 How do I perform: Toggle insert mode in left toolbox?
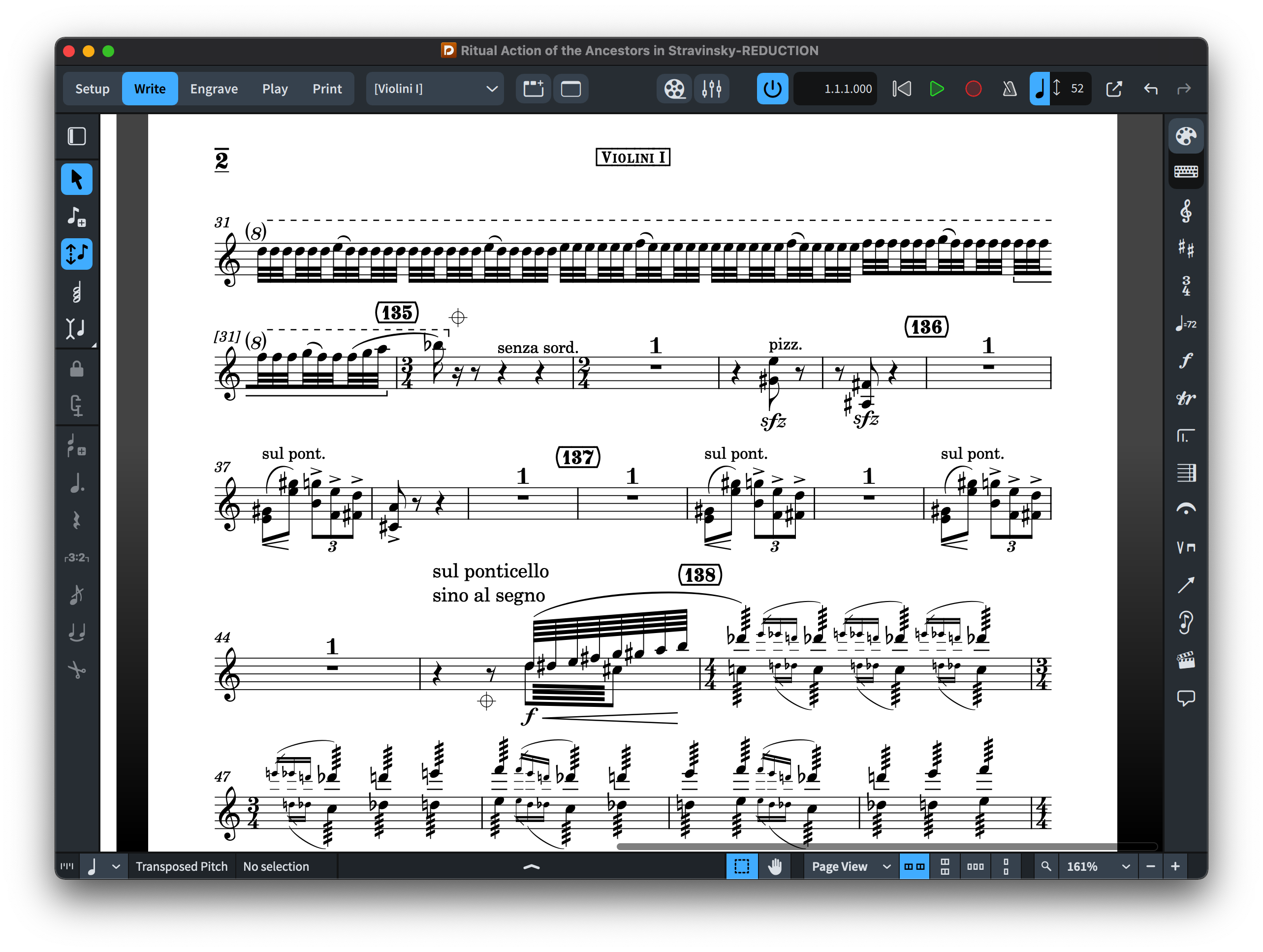(76, 328)
